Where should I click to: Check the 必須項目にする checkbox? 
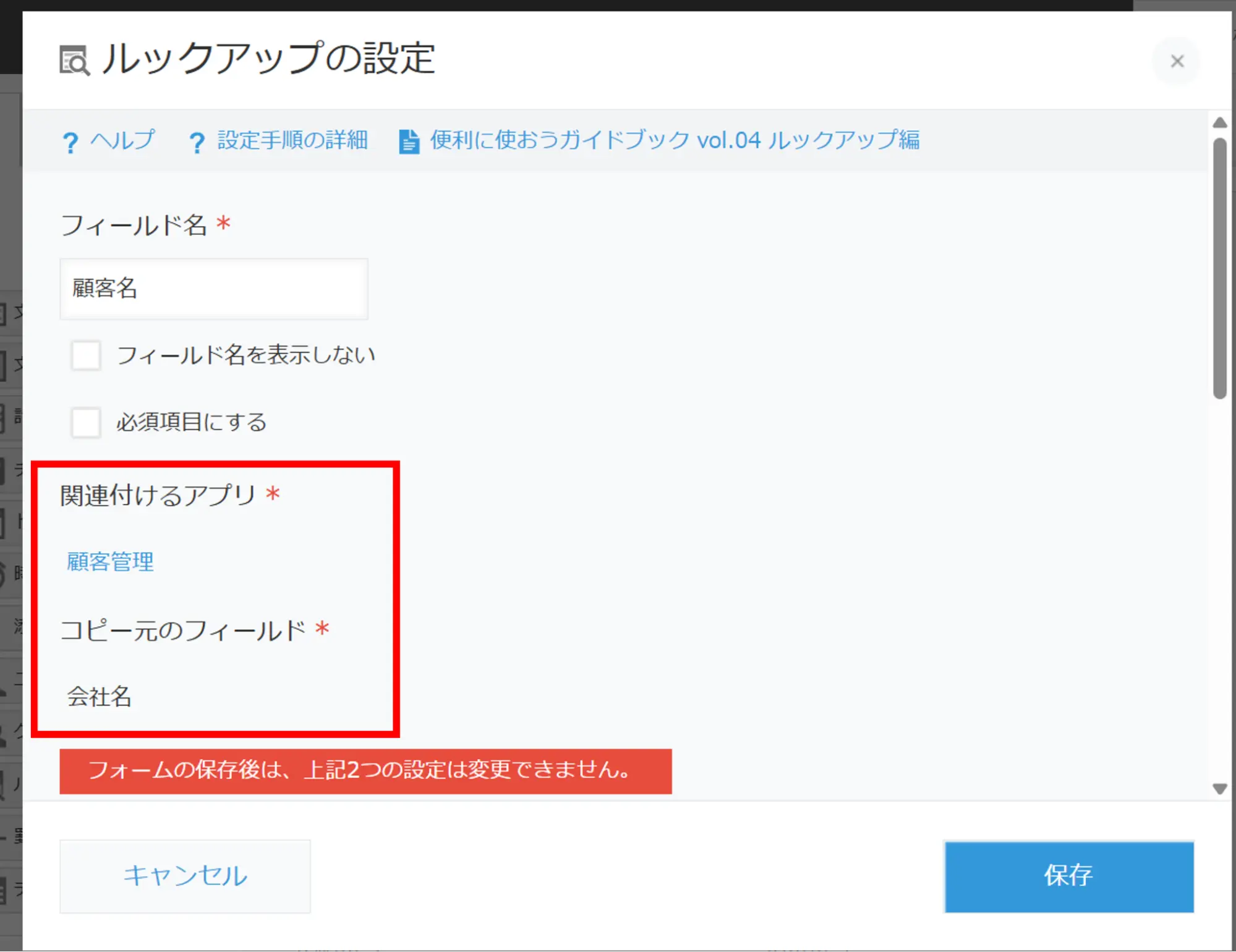86,422
